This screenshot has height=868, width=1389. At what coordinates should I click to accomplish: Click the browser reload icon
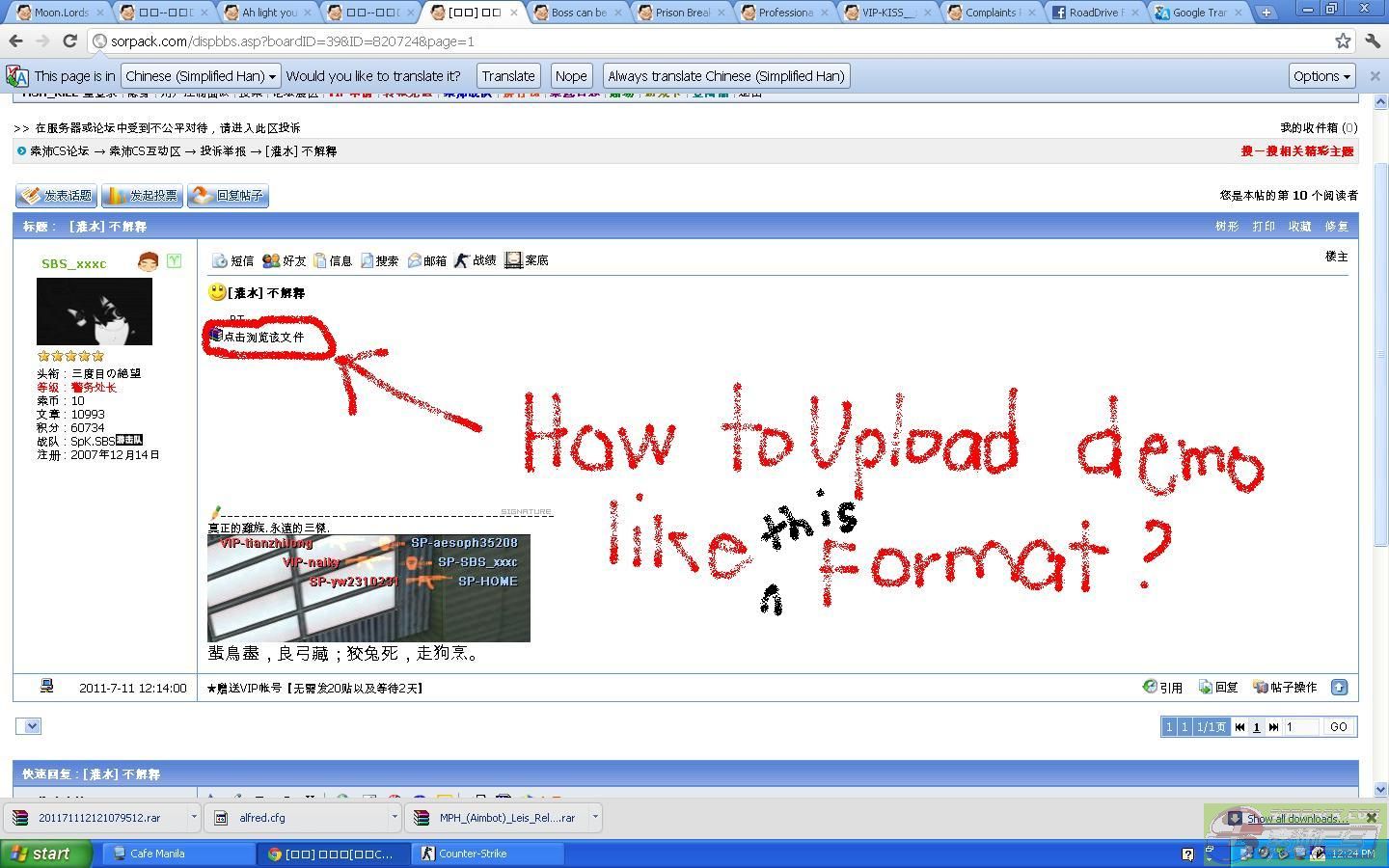[x=69, y=41]
